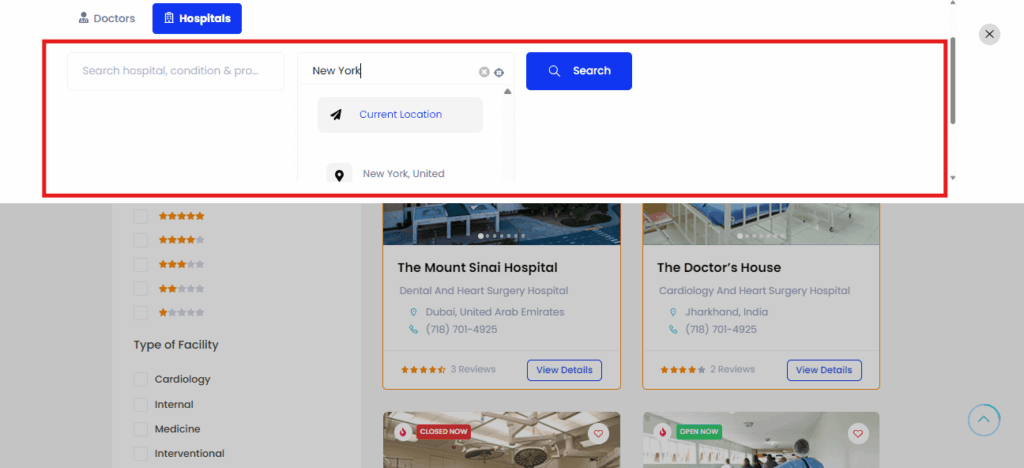Click overlay scrollbar down arrow

pyautogui.click(x=953, y=178)
